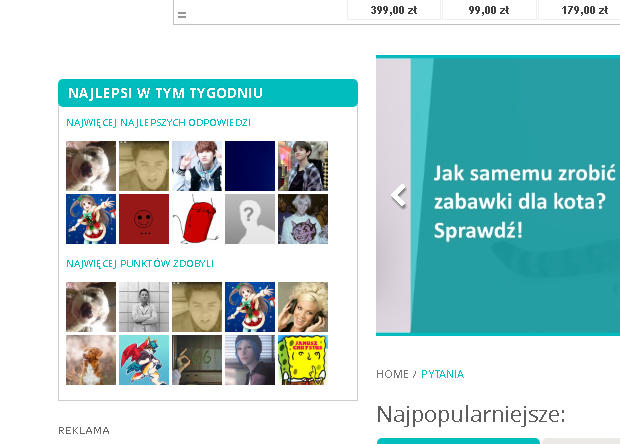Screen dimensions: 620x444
Task: Click the red cartoon creature avatar
Action: [x=197, y=219]
